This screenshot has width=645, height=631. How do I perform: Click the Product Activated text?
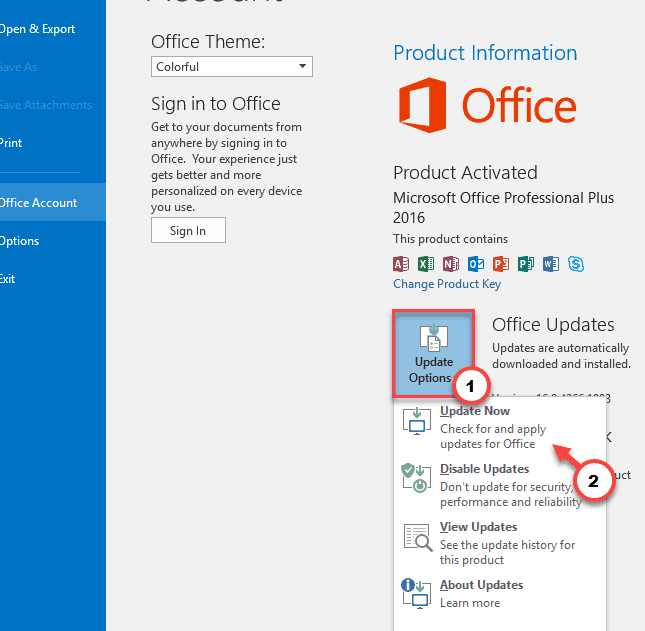tap(465, 173)
